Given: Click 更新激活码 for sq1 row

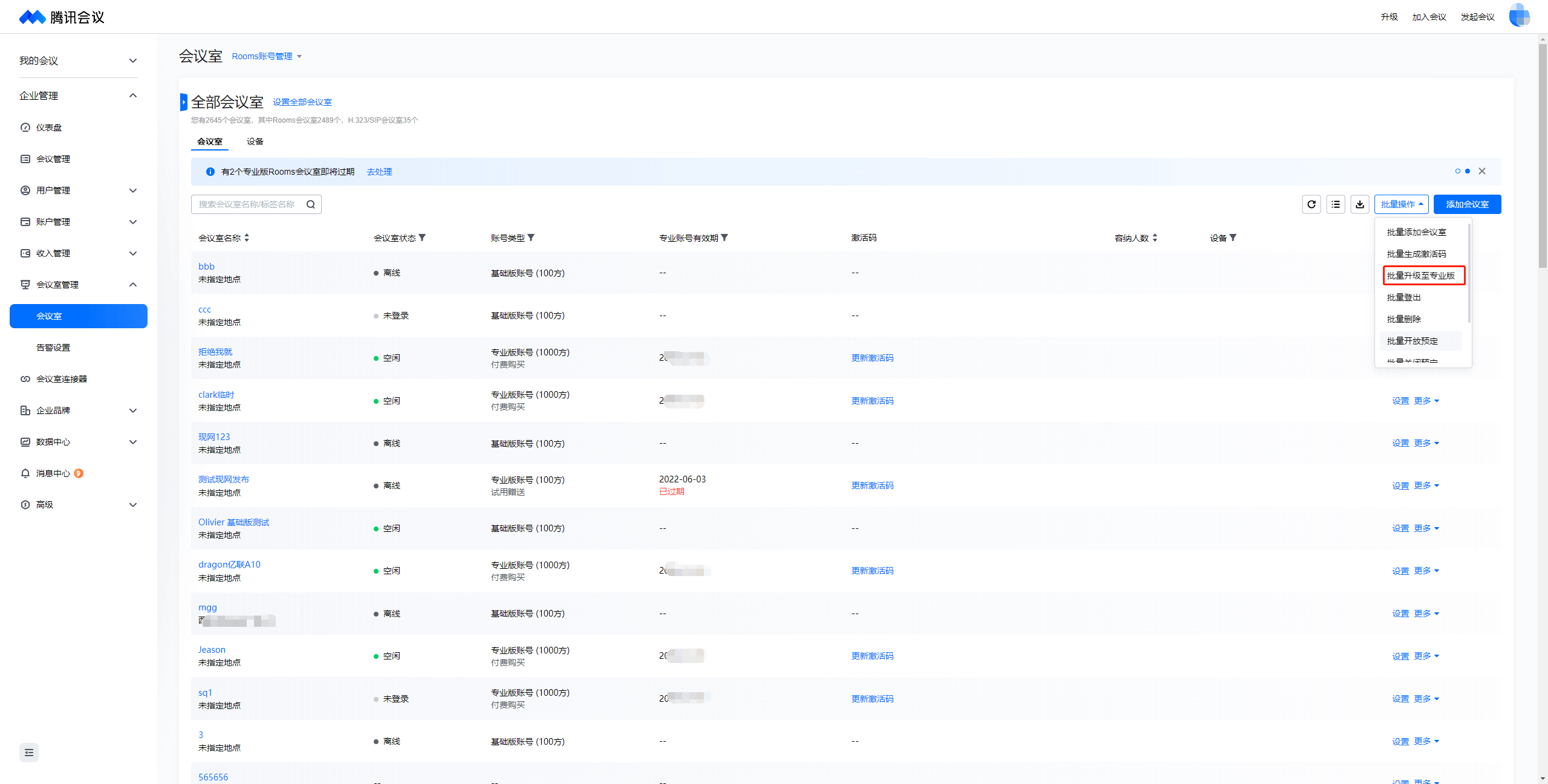Looking at the screenshot, I should (872, 699).
